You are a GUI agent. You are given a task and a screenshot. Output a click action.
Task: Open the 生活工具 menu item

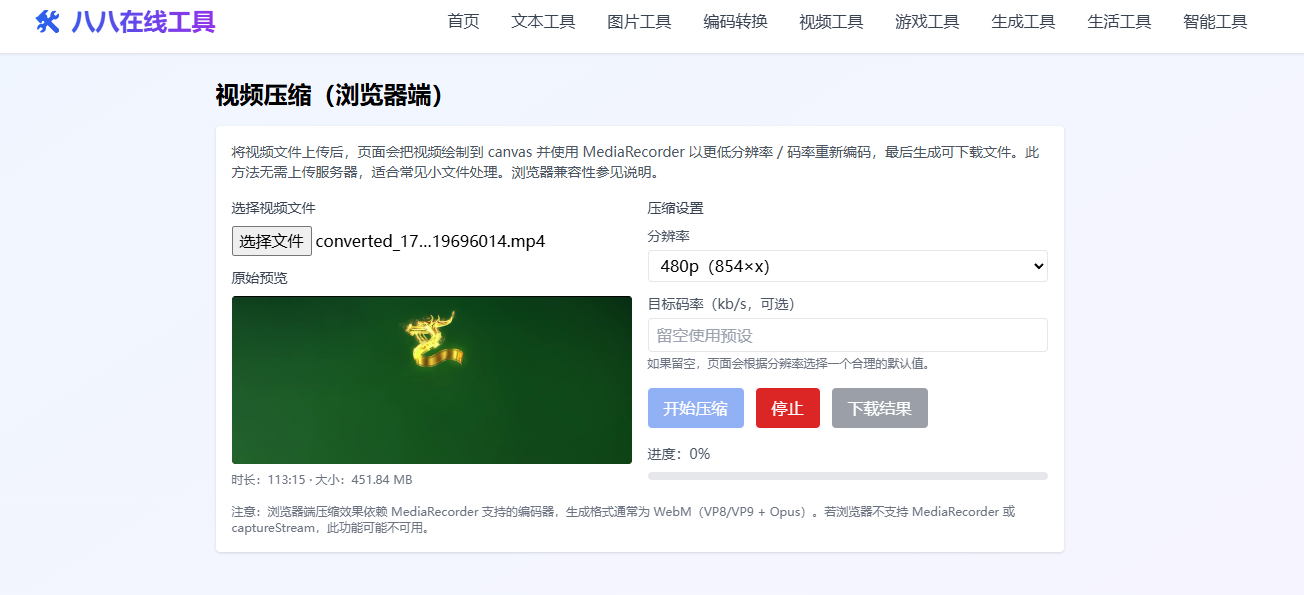(x=1118, y=21)
